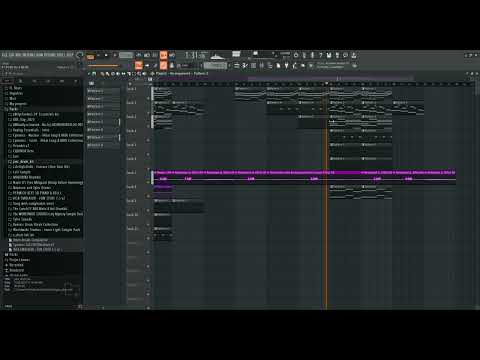
Task: Mute Track 9 using its dot toggle
Action: [x=148, y=210]
